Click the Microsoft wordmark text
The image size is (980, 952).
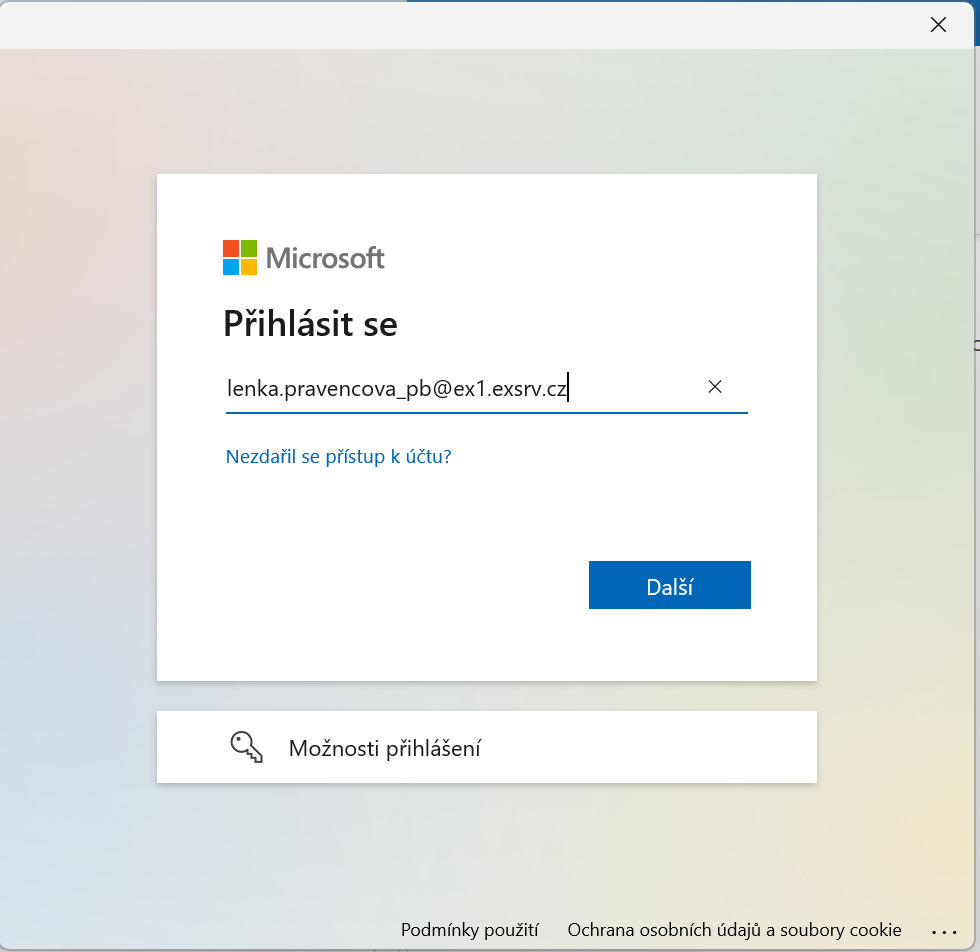tap(325, 258)
